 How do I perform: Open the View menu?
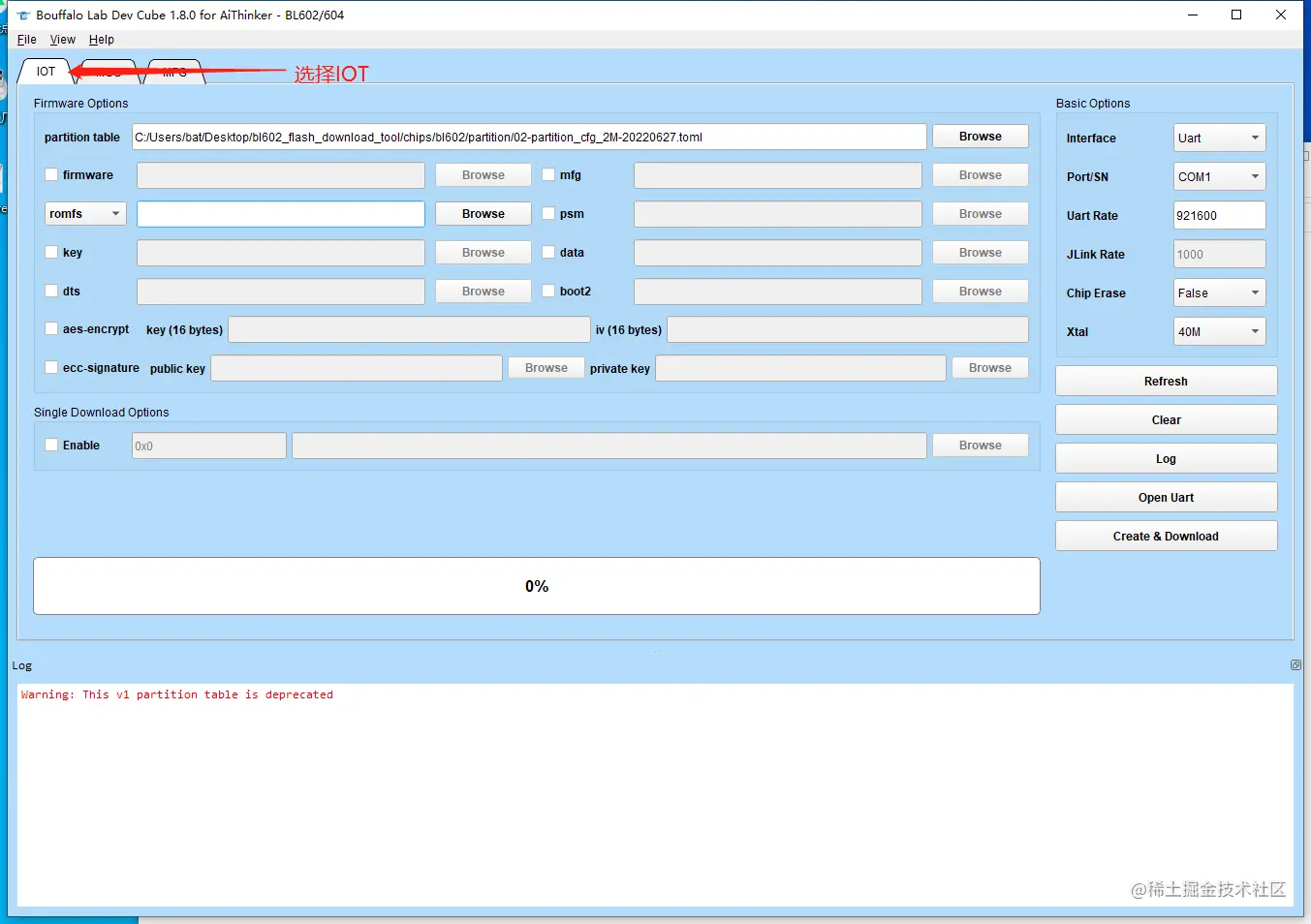click(63, 40)
